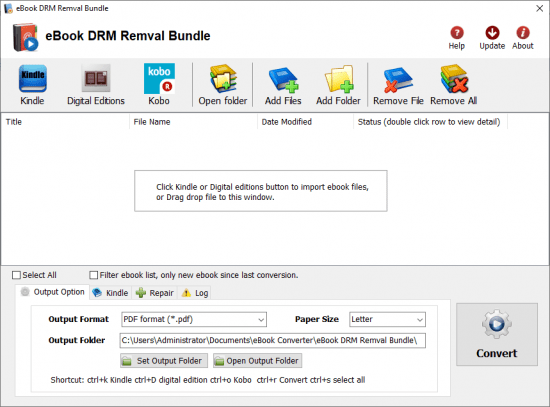The height and width of the screenshot is (407, 550).
Task: Check for updates via Update icon
Action: click(x=492, y=33)
